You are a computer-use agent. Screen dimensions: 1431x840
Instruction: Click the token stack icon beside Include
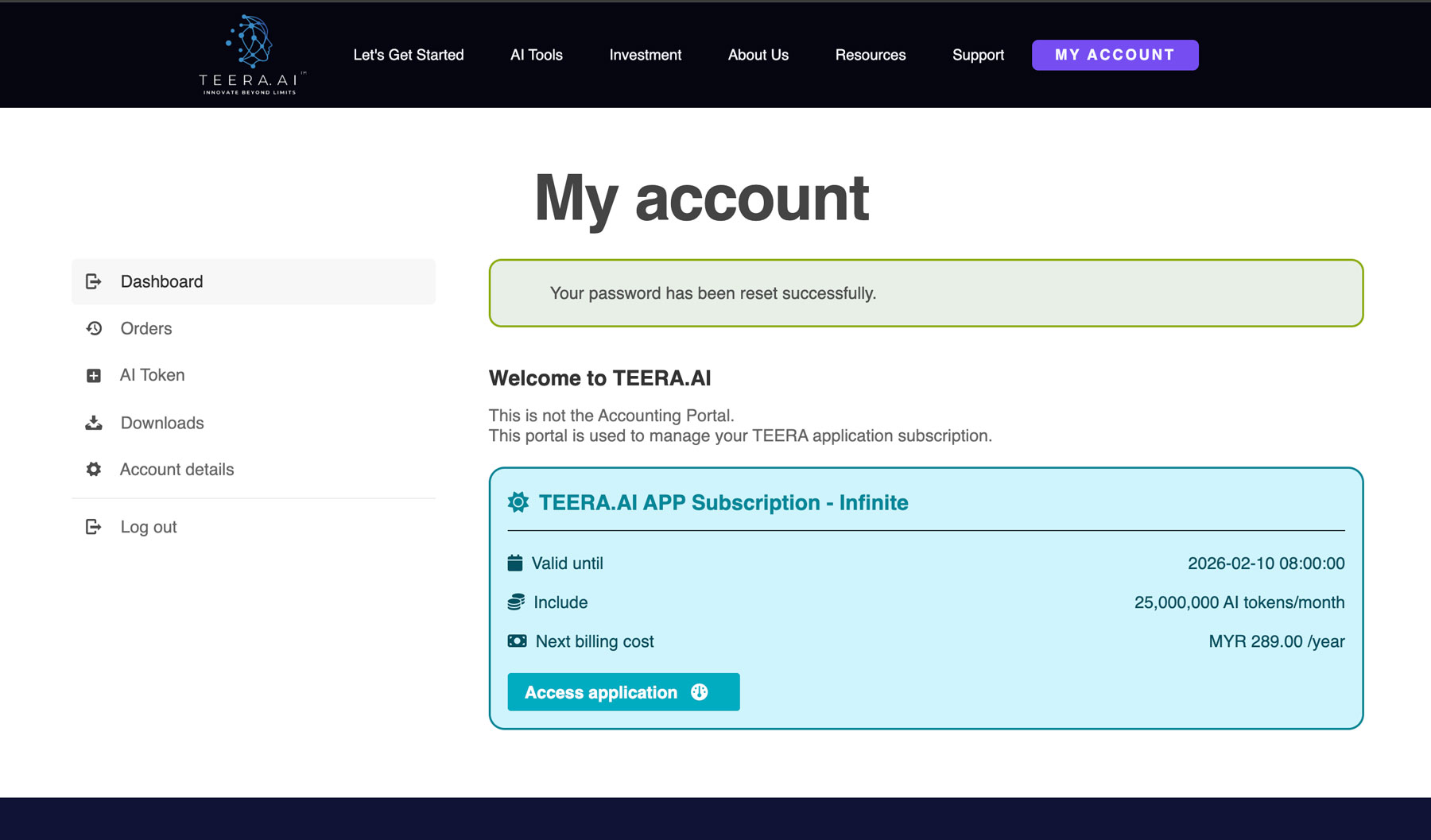point(515,602)
